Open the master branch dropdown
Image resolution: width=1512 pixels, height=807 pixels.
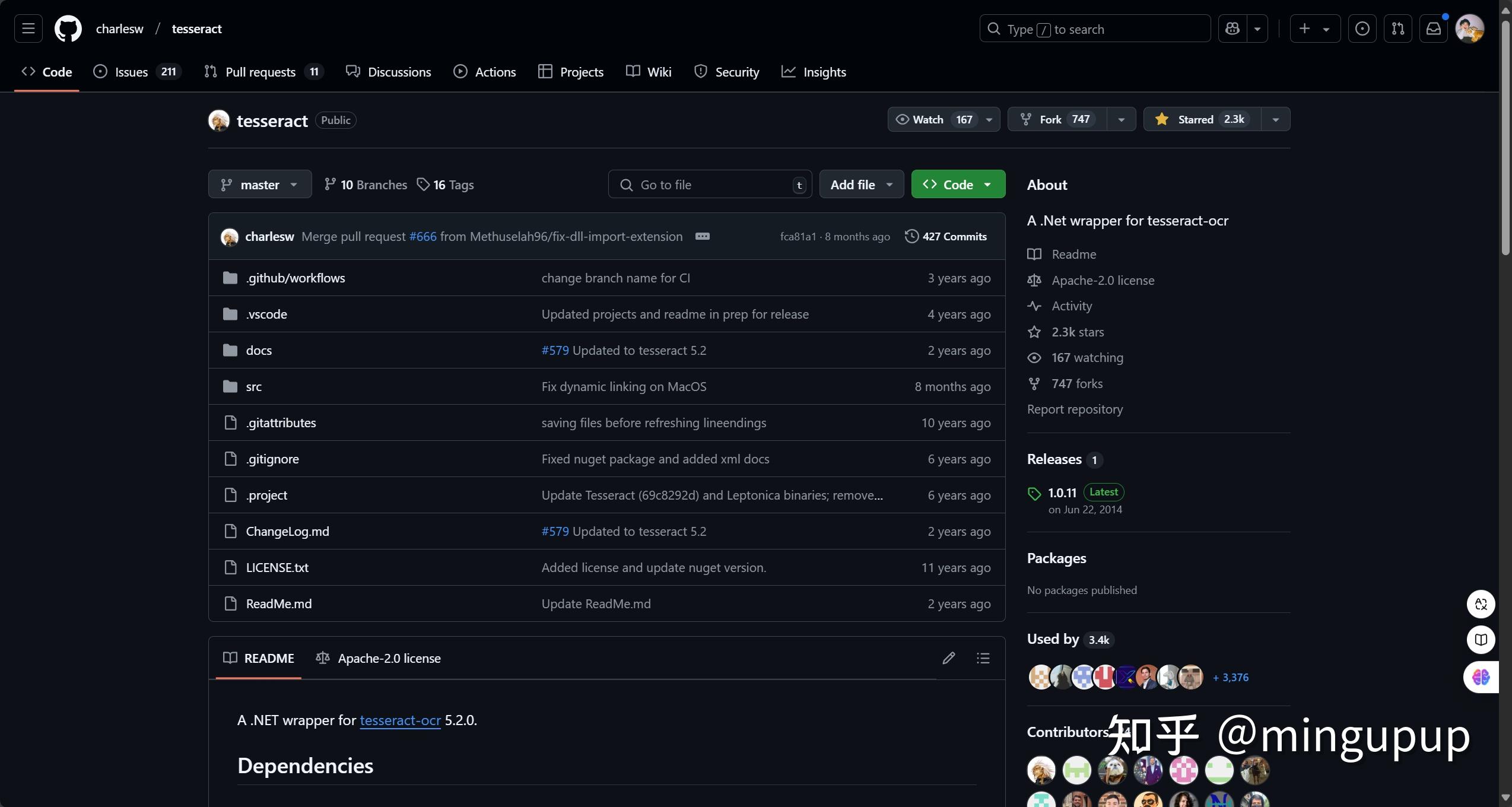pos(259,185)
